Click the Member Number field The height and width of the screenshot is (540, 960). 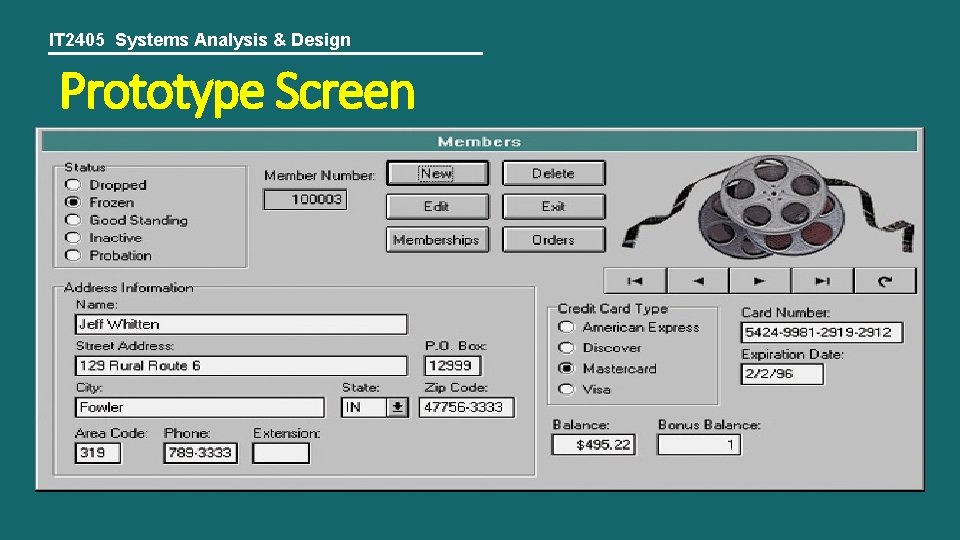[x=306, y=200]
